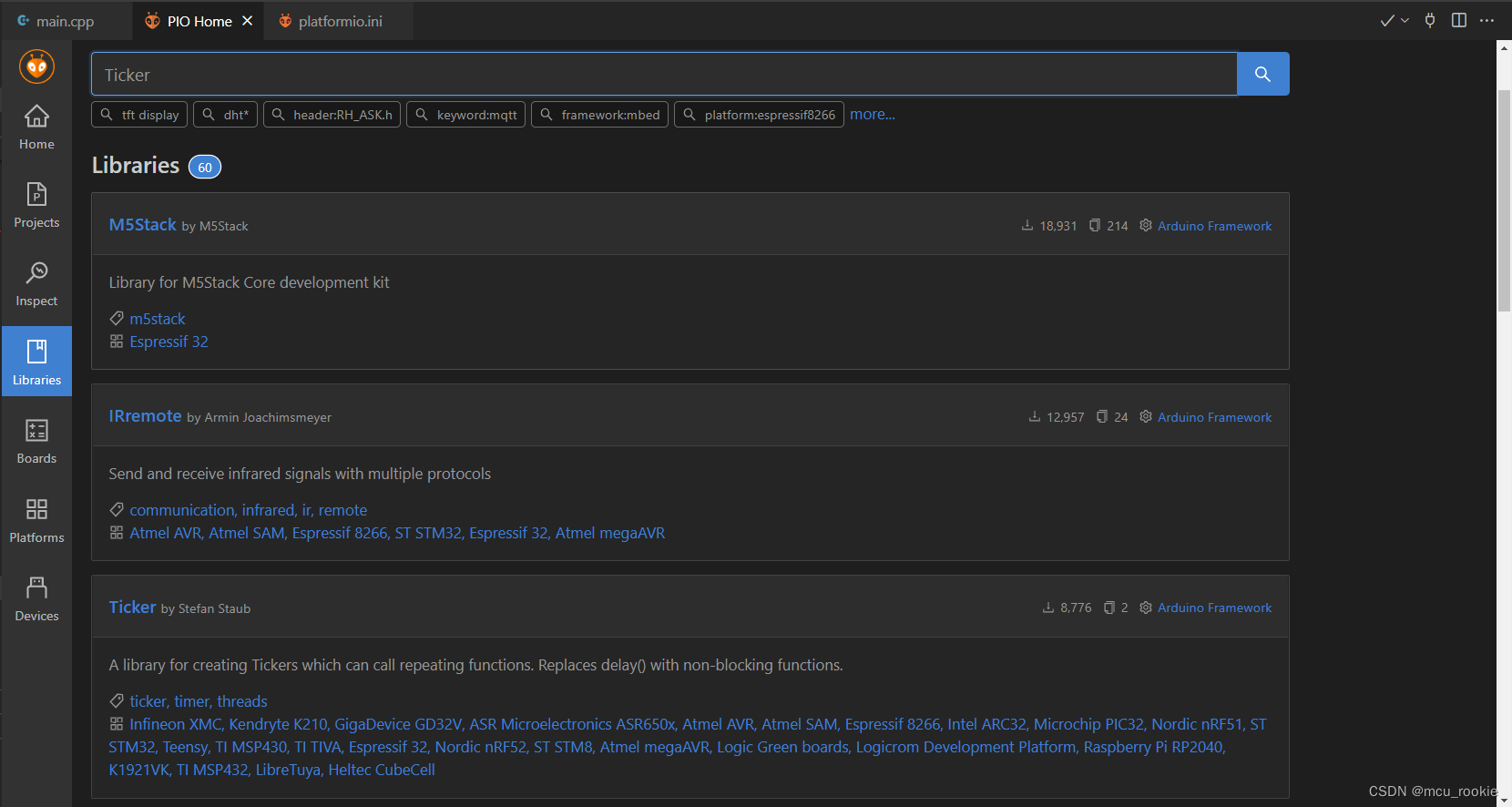Image resolution: width=1512 pixels, height=807 pixels.
Task: Click Arduino Framework link on IRremote row
Action: (x=1214, y=417)
